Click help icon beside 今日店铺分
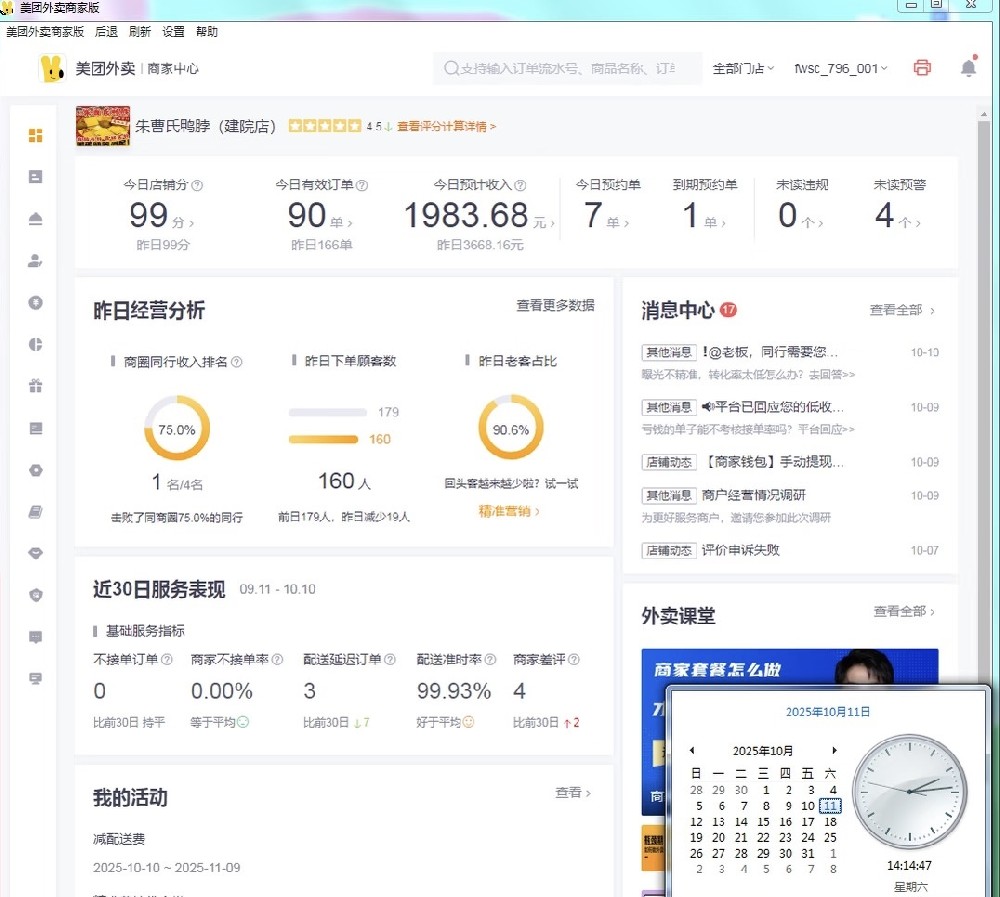The width and height of the screenshot is (1000, 897). [x=197, y=185]
